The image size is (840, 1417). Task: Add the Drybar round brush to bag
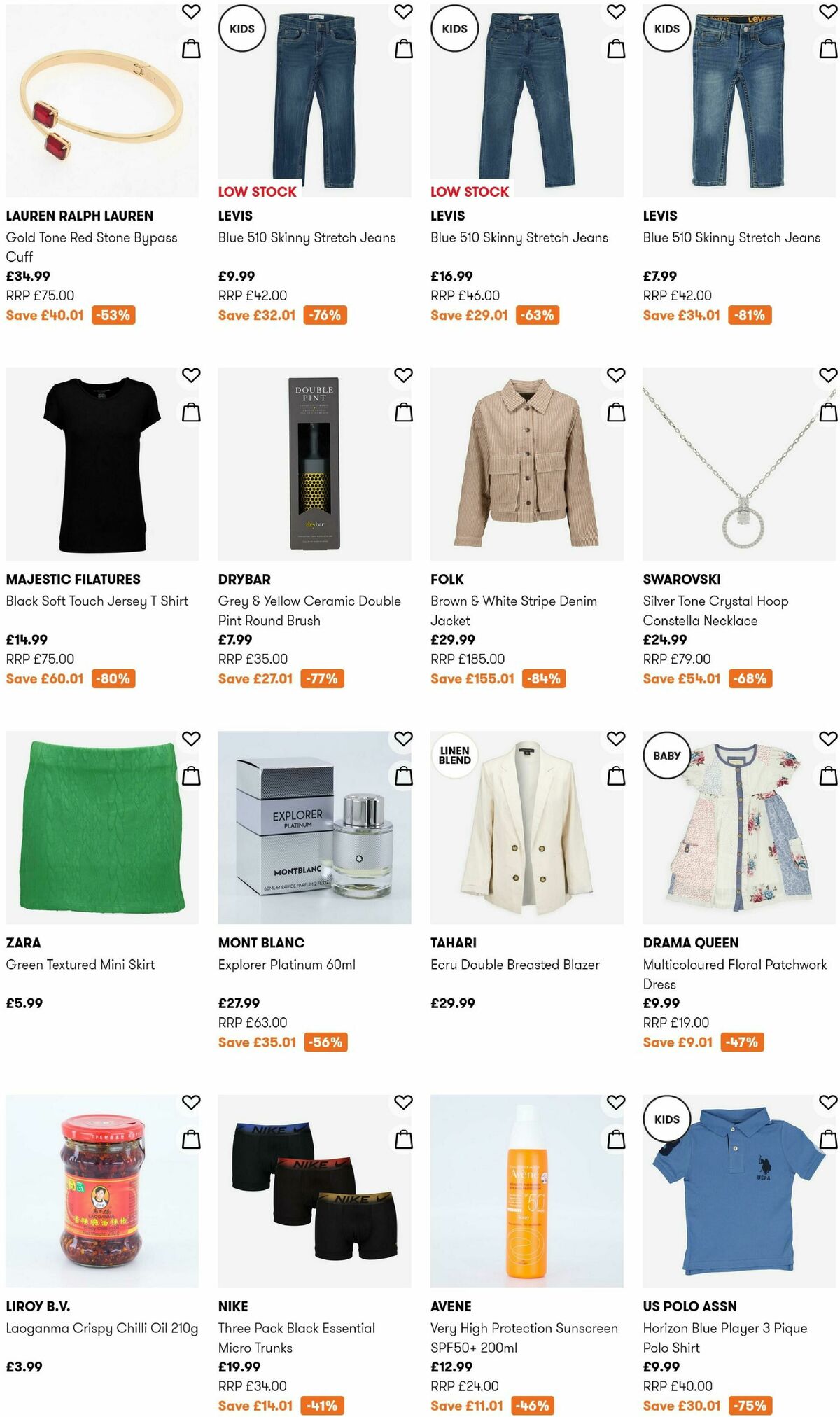(402, 412)
